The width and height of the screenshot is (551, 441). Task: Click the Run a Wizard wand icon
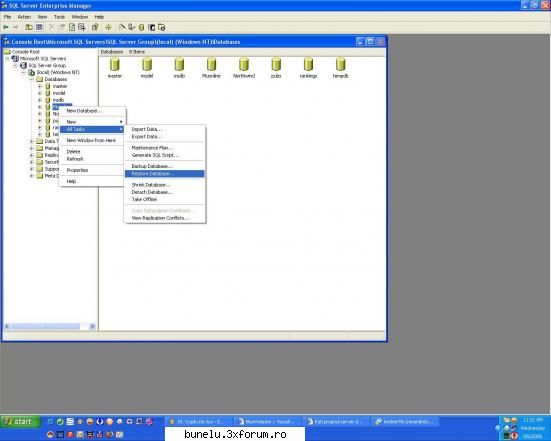(122, 27)
